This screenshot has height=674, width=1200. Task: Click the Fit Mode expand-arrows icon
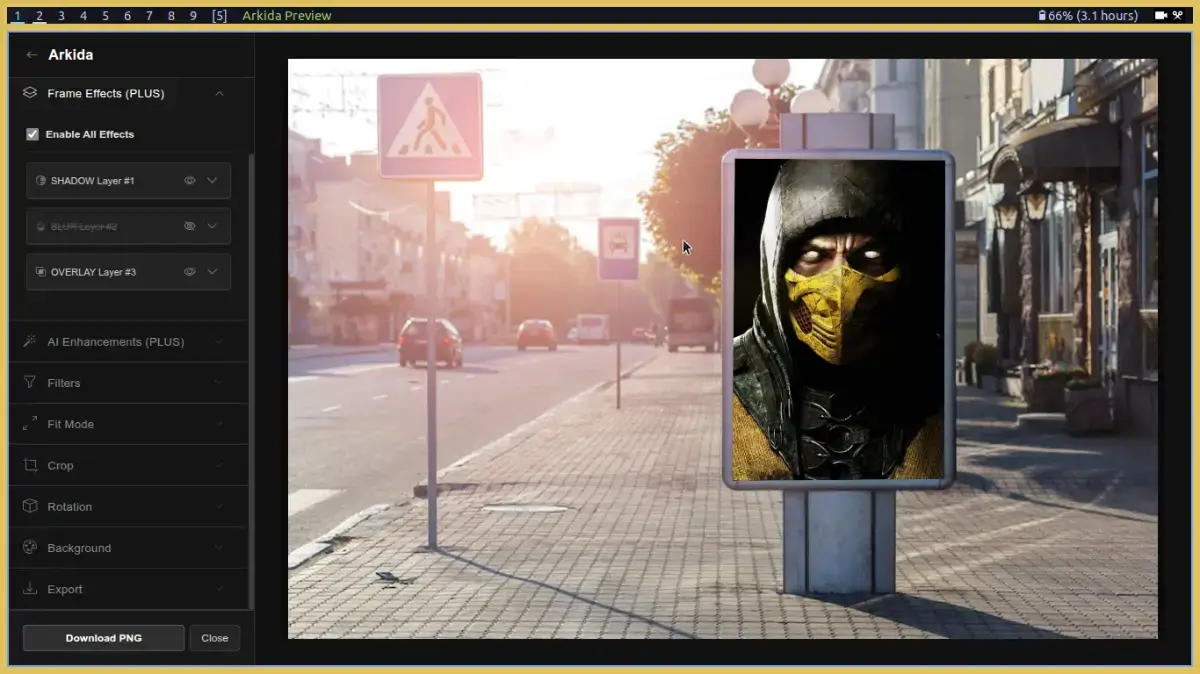(30, 424)
